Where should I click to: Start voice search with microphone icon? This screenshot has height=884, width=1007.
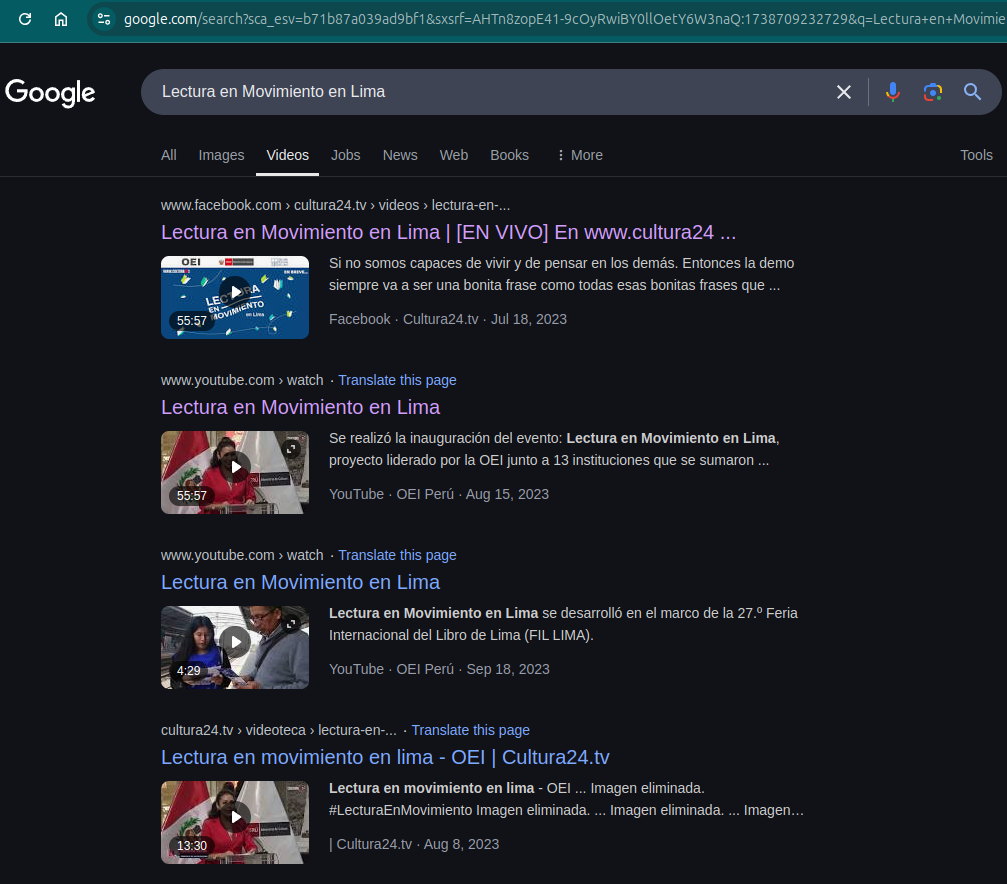(x=893, y=92)
